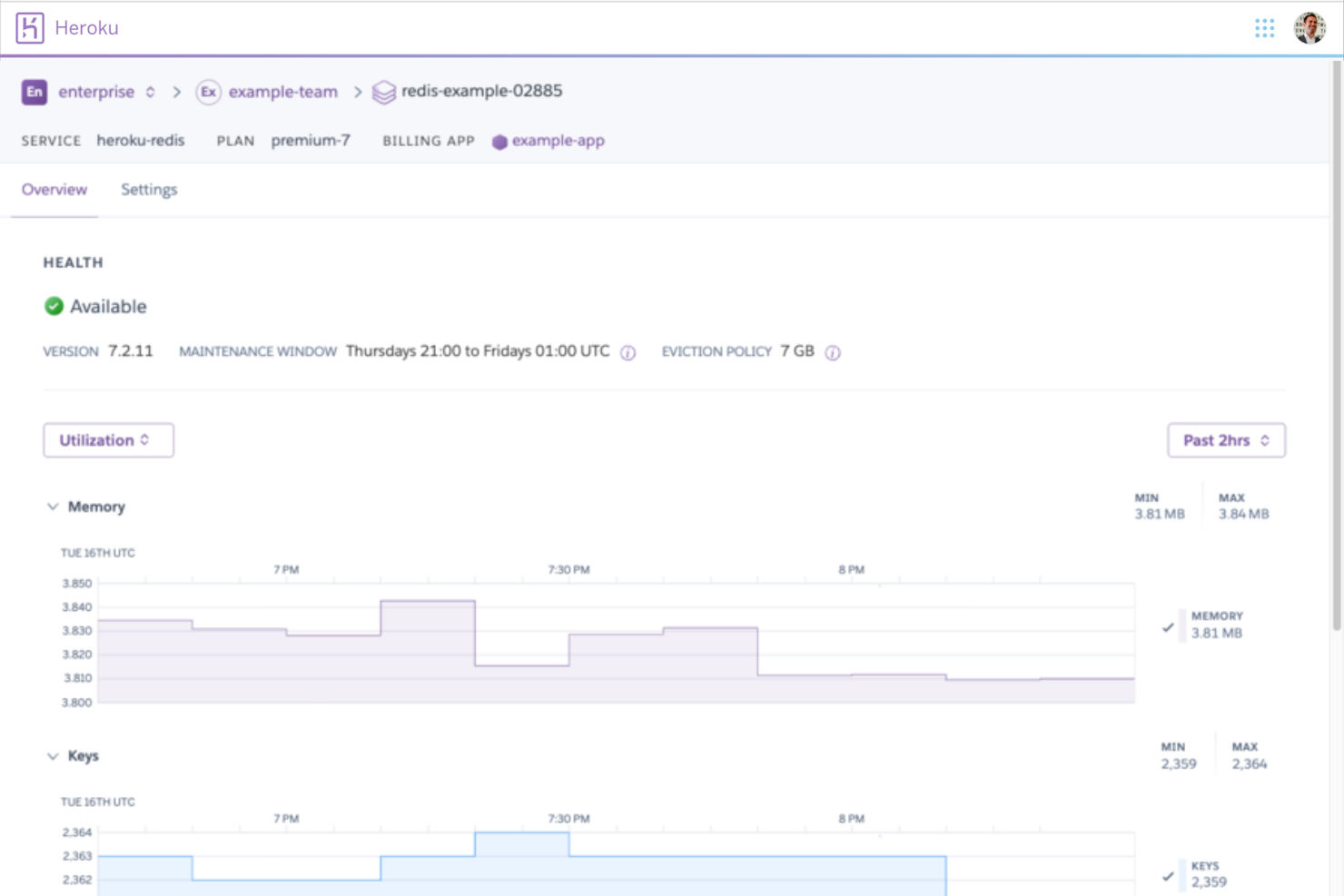Click the purple hexagon beside example-app
The height and width of the screenshot is (896, 1344).
pyautogui.click(x=498, y=142)
